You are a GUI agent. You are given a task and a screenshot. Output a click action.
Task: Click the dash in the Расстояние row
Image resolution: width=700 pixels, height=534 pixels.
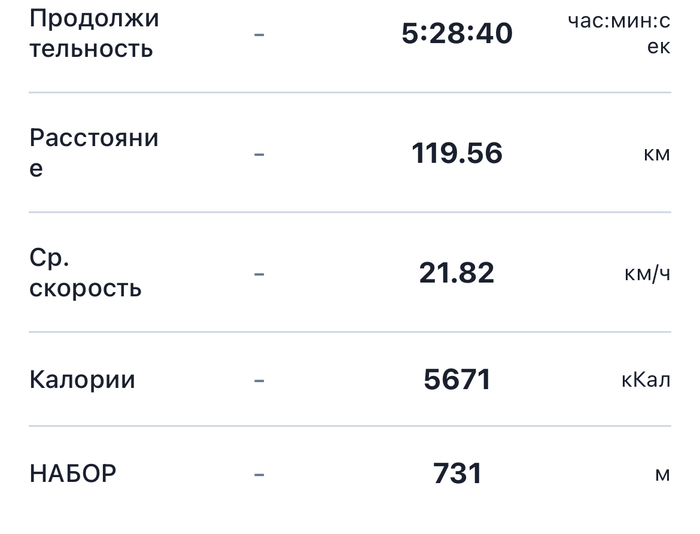click(259, 154)
